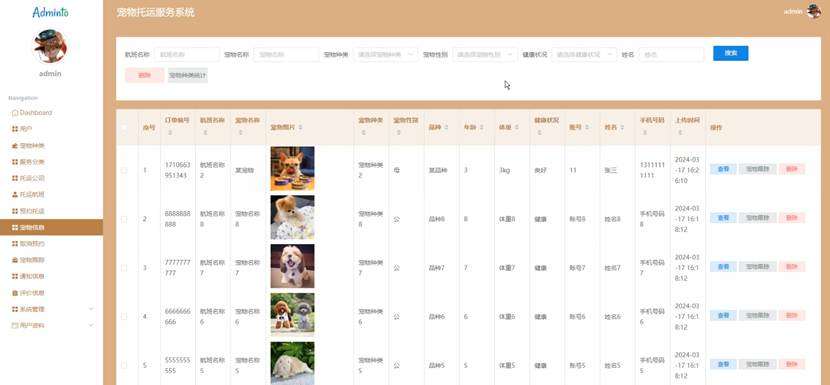Screen dimensions: 830x385
Task: Click 宠物跟踪 button in row 5
Action: [x=757, y=364]
